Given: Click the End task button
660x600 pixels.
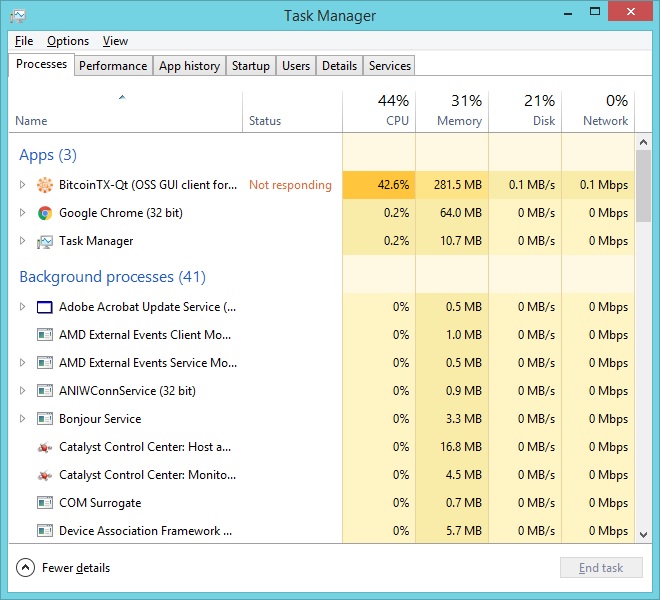Looking at the screenshot, I should point(601,568).
